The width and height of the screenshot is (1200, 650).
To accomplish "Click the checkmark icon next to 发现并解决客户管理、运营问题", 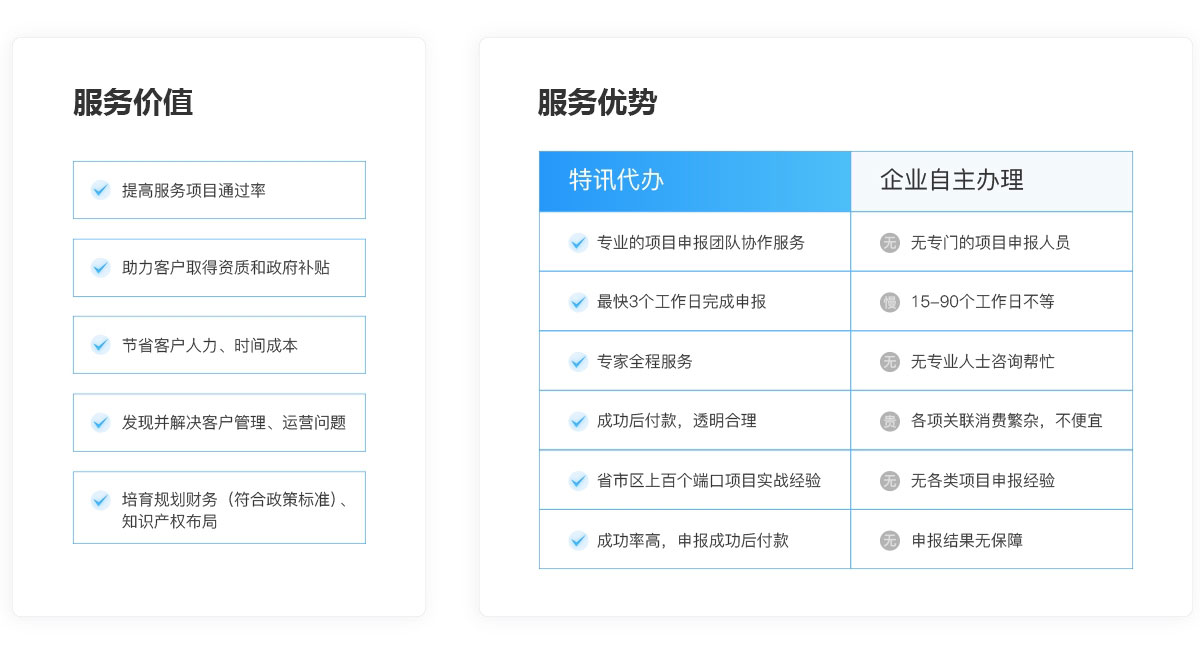I will coord(100,422).
